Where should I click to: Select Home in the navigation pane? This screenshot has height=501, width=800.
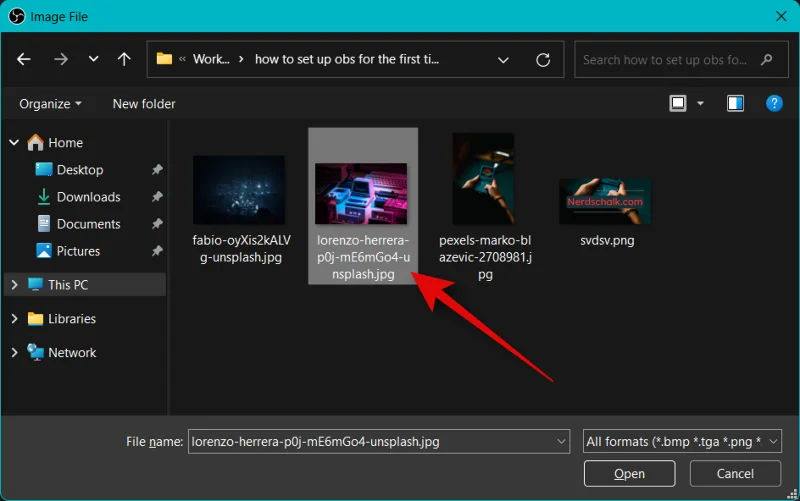pyautogui.click(x=65, y=142)
